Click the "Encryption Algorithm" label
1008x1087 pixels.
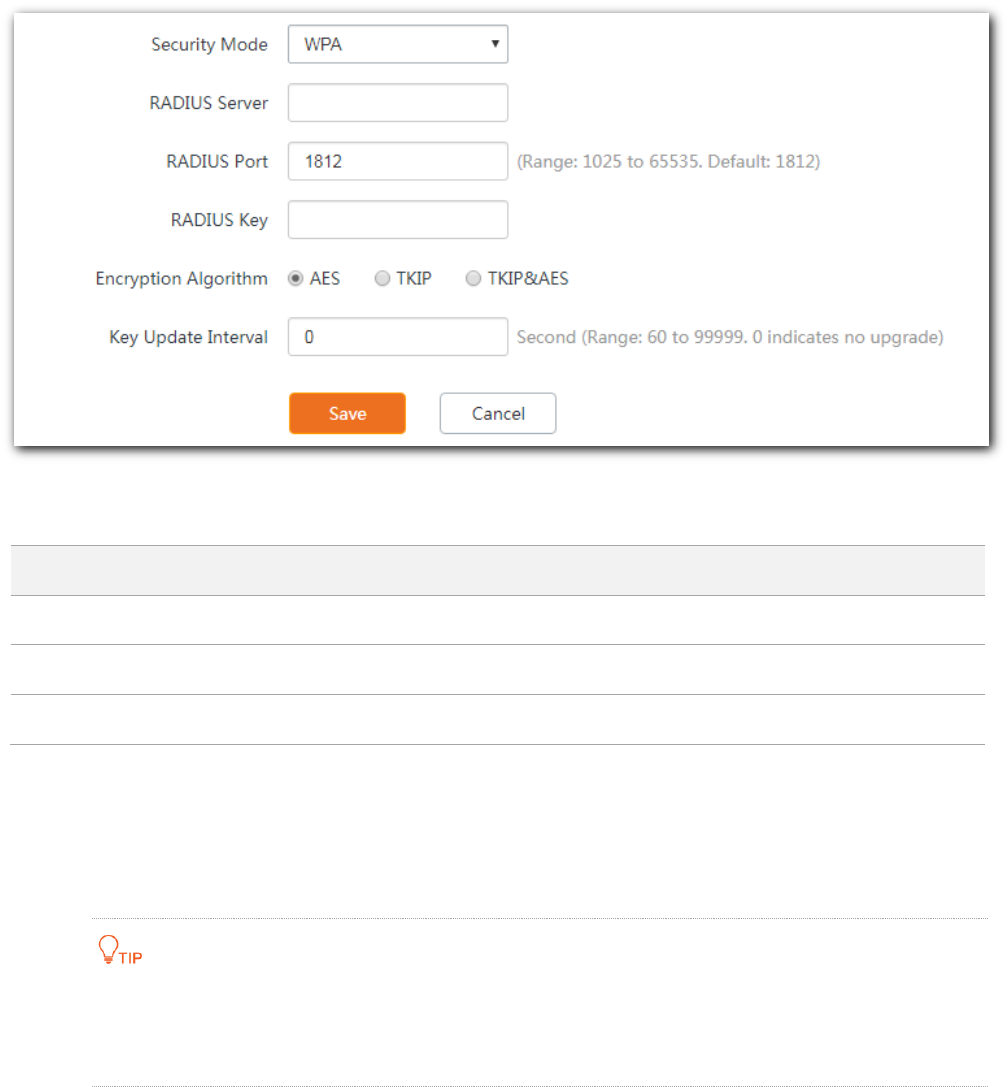tap(182, 279)
